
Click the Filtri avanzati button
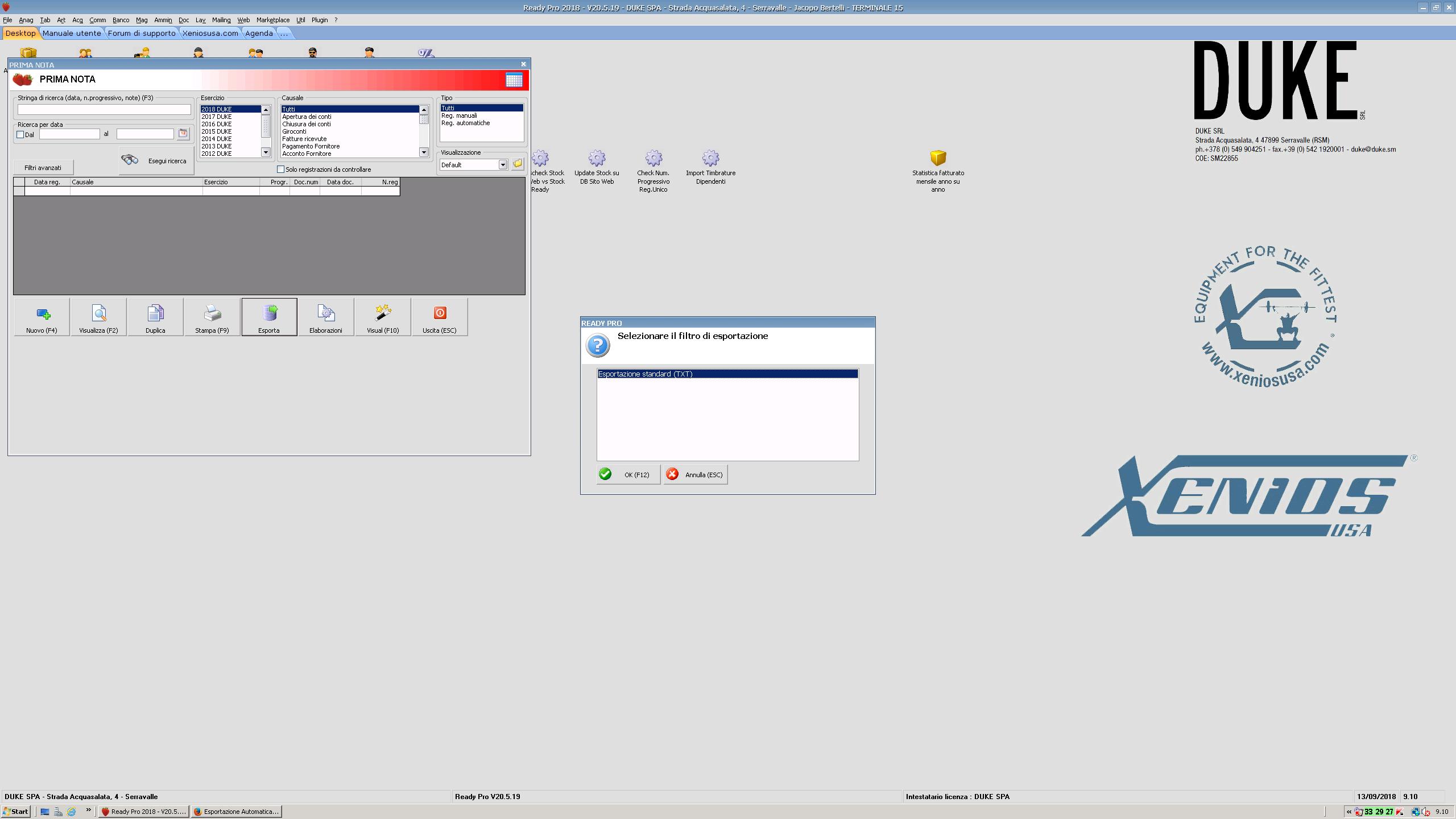click(x=43, y=168)
